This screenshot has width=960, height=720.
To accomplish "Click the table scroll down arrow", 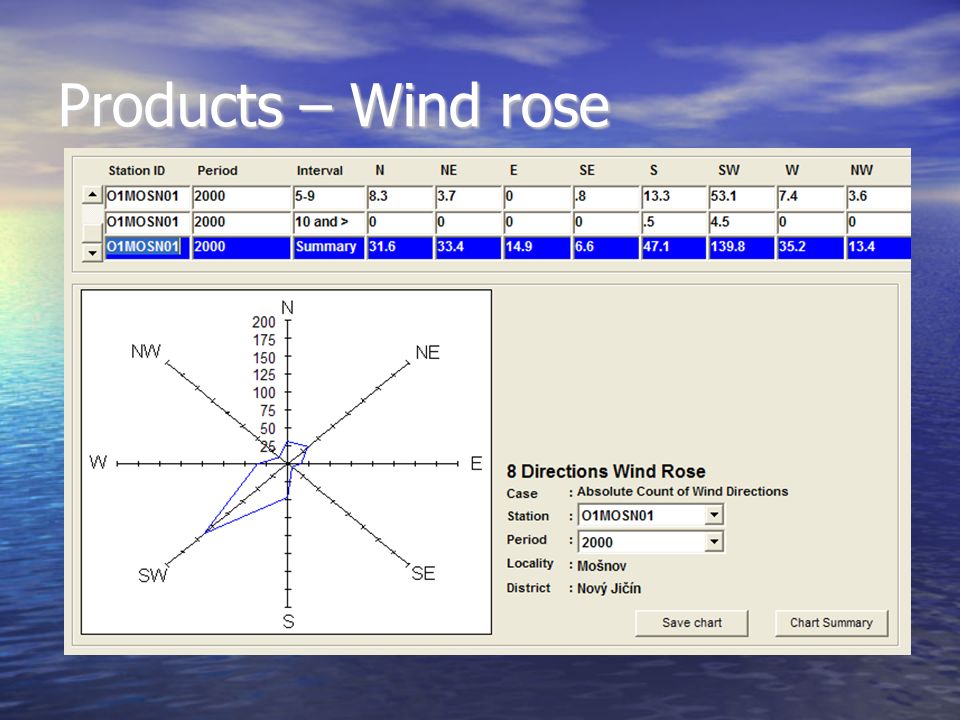I will 92,252.
